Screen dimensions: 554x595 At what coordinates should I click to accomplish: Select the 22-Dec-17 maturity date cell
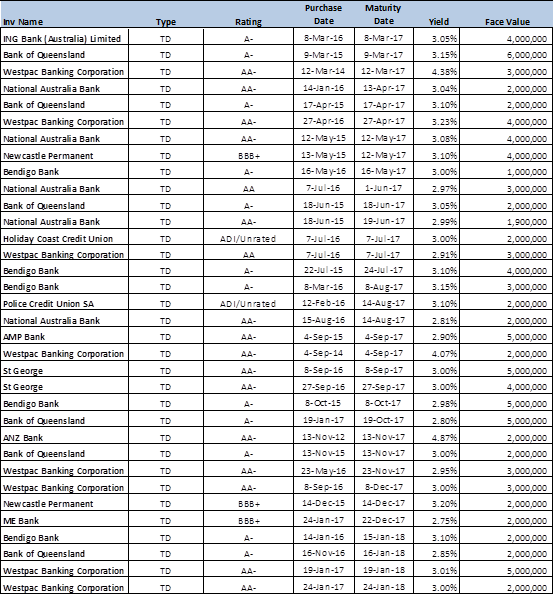point(384,521)
